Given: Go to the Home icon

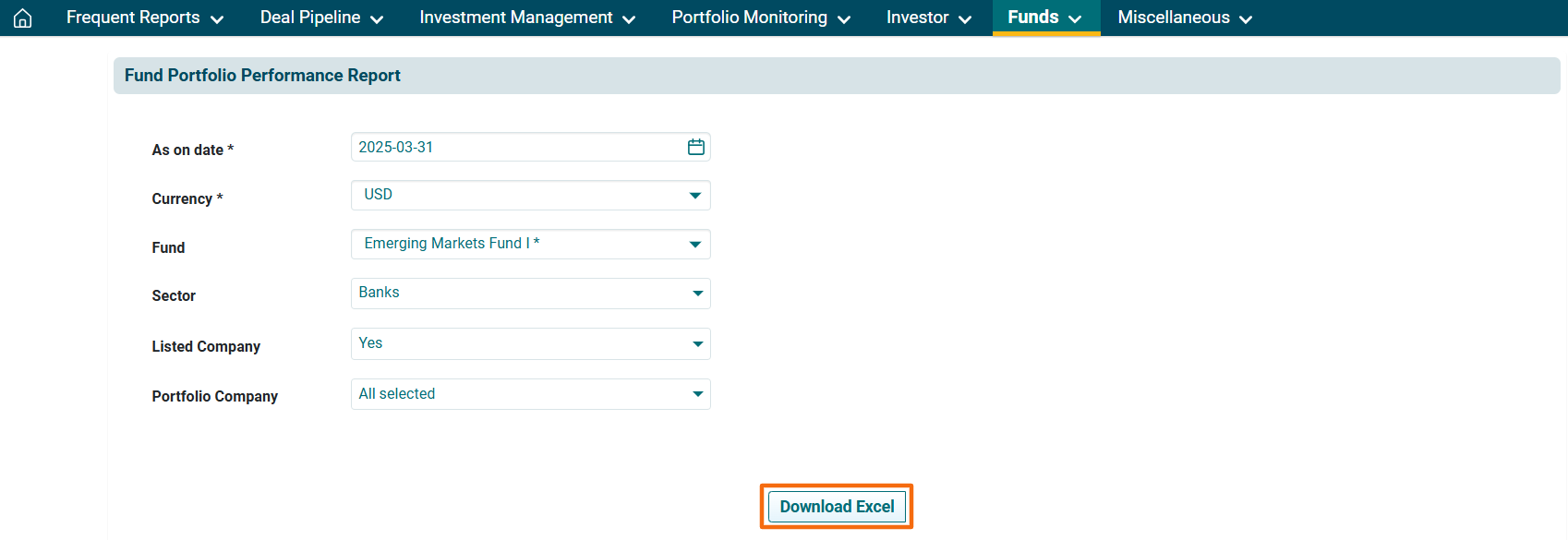Looking at the screenshot, I should [x=23, y=18].
